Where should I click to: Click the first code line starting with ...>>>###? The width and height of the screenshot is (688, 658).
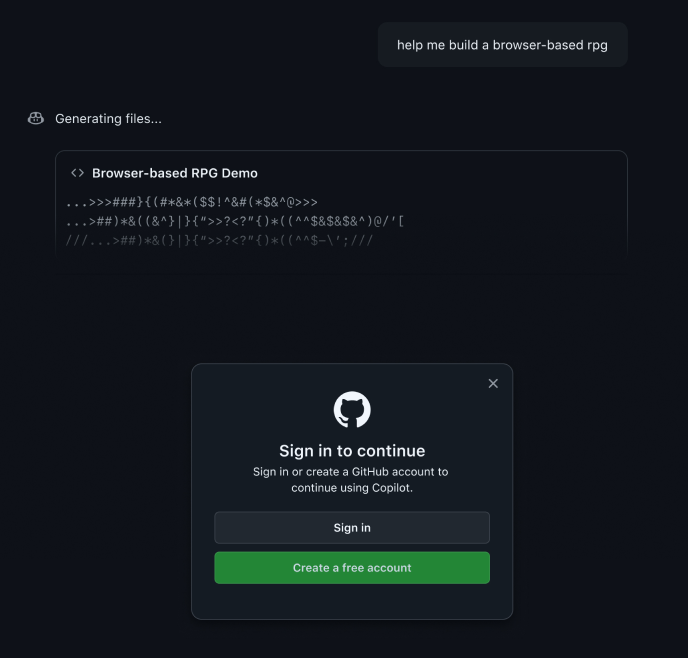click(x=192, y=202)
